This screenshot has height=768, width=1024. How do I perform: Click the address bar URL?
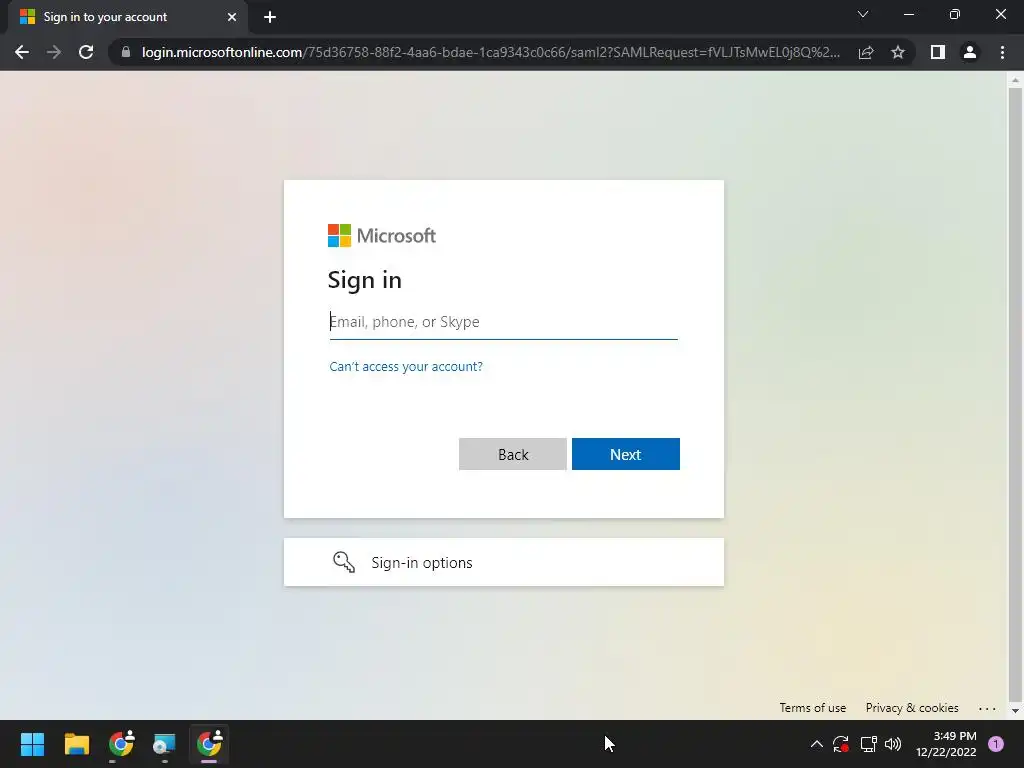490,52
